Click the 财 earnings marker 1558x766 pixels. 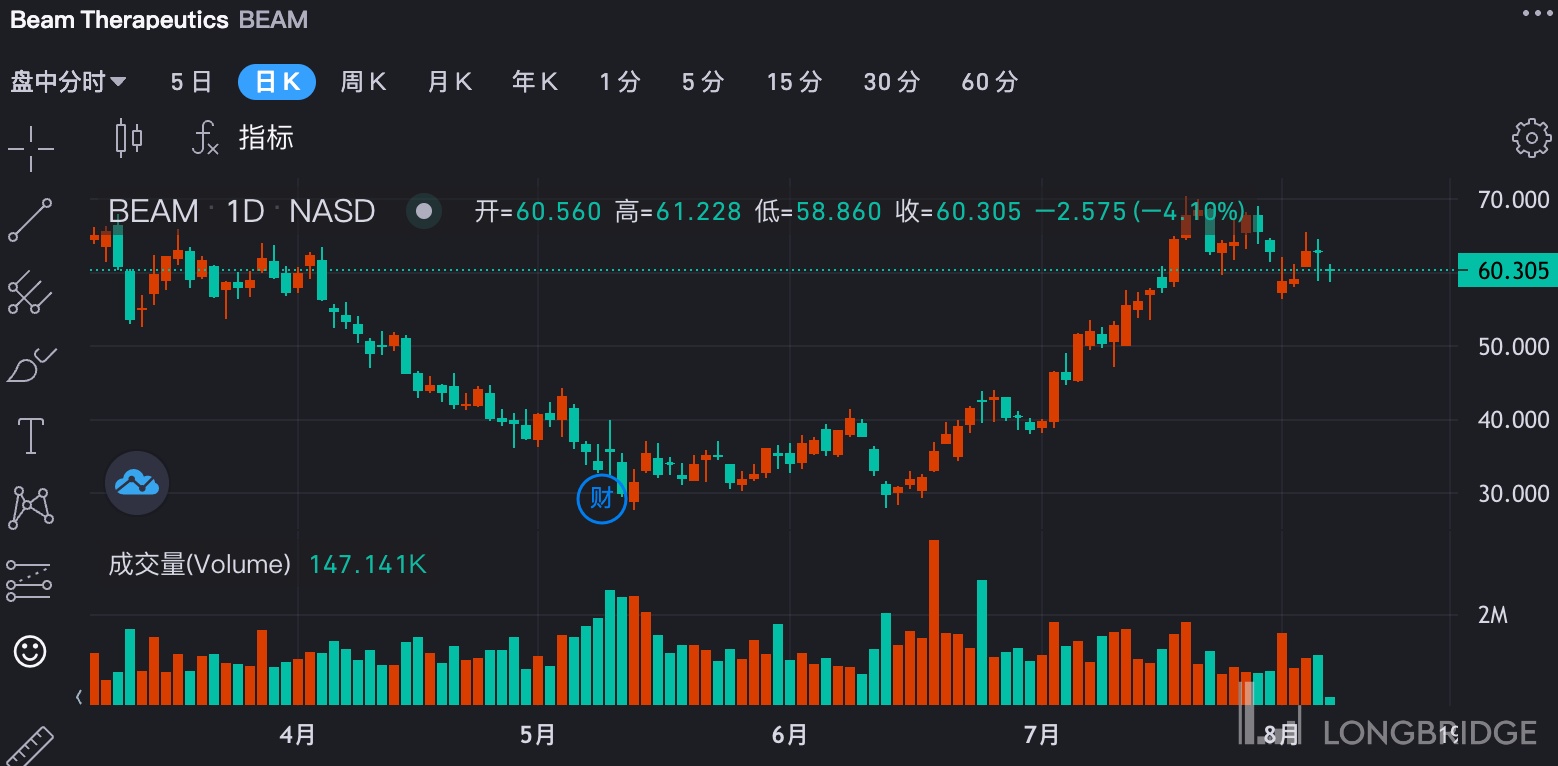point(601,498)
